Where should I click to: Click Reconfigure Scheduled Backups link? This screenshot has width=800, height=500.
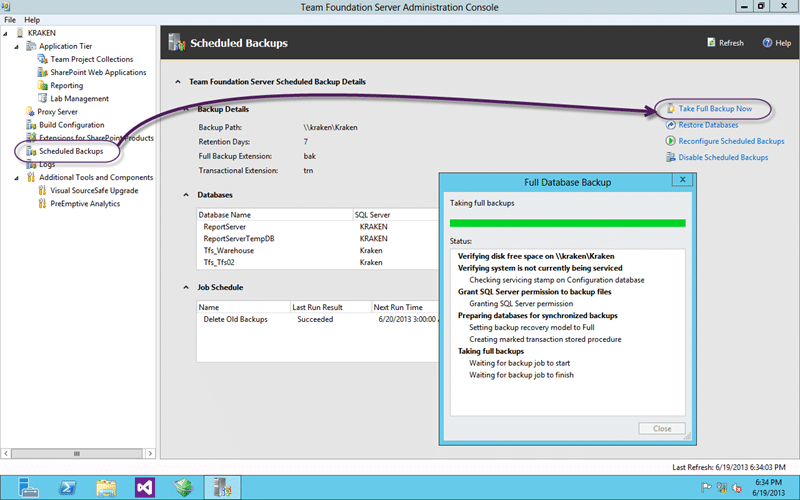[731, 141]
